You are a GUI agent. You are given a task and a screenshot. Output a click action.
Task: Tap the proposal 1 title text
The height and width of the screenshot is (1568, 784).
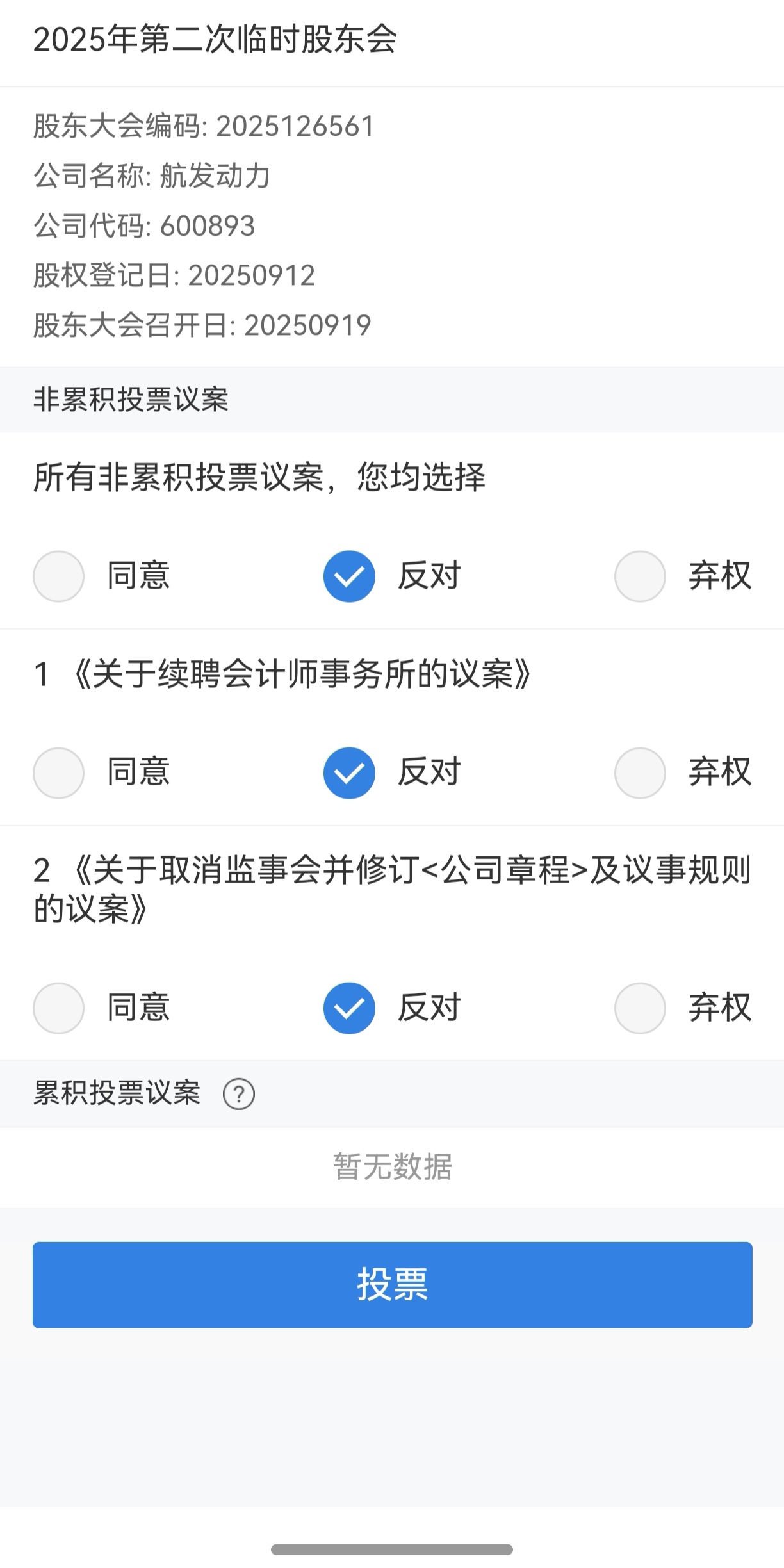[x=282, y=674]
